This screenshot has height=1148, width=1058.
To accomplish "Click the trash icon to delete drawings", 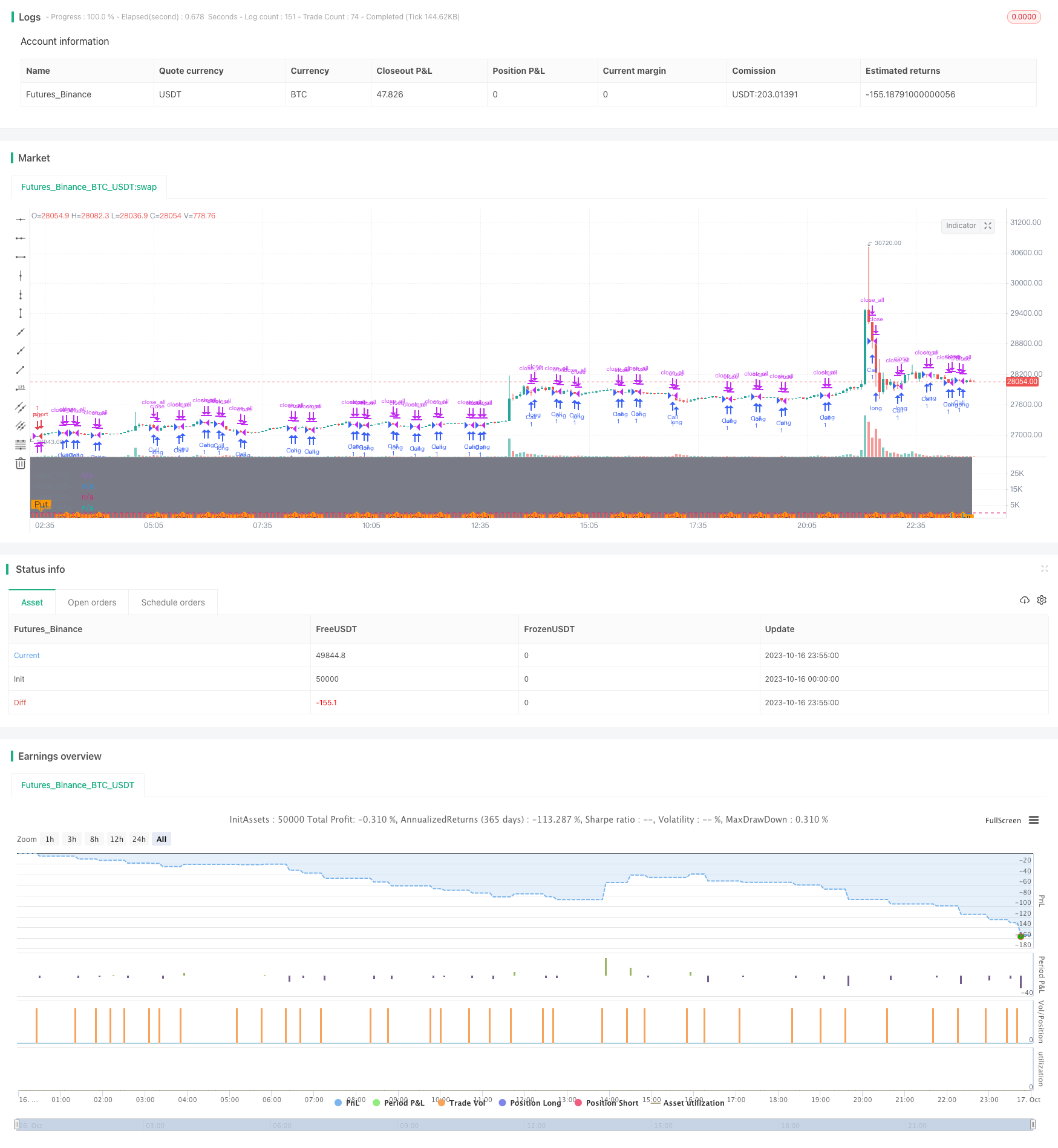I will [x=21, y=463].
